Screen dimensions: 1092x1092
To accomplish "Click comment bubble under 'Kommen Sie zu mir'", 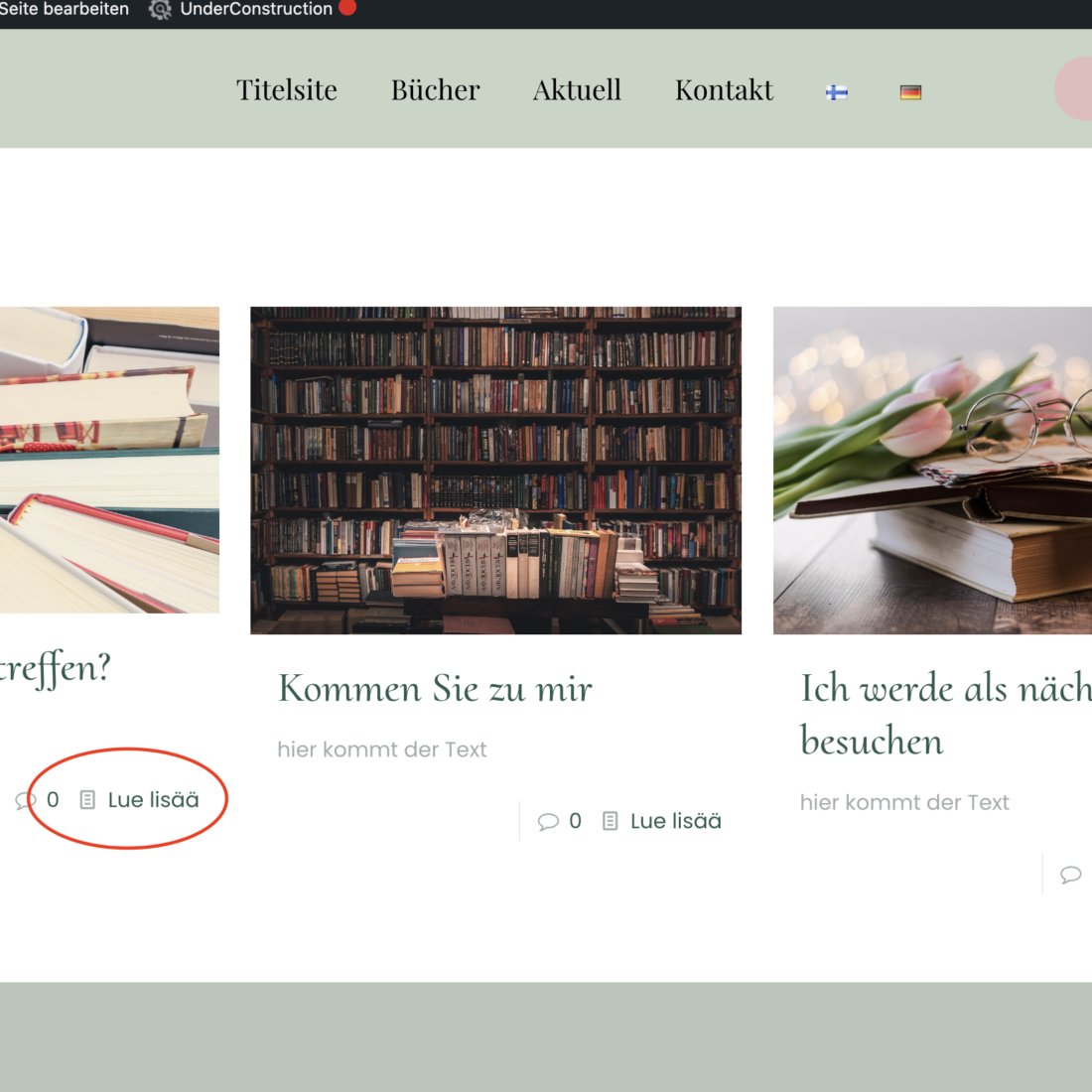I will point(548,822).
